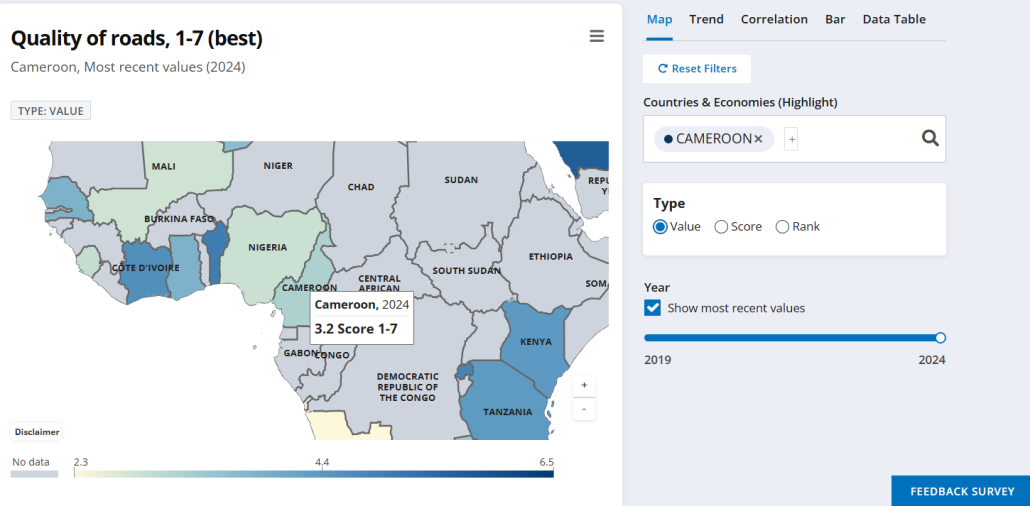The height and width of the screenshot is (506, 1030).
Task: Click the plus add country button
Action: coord(791,140)
